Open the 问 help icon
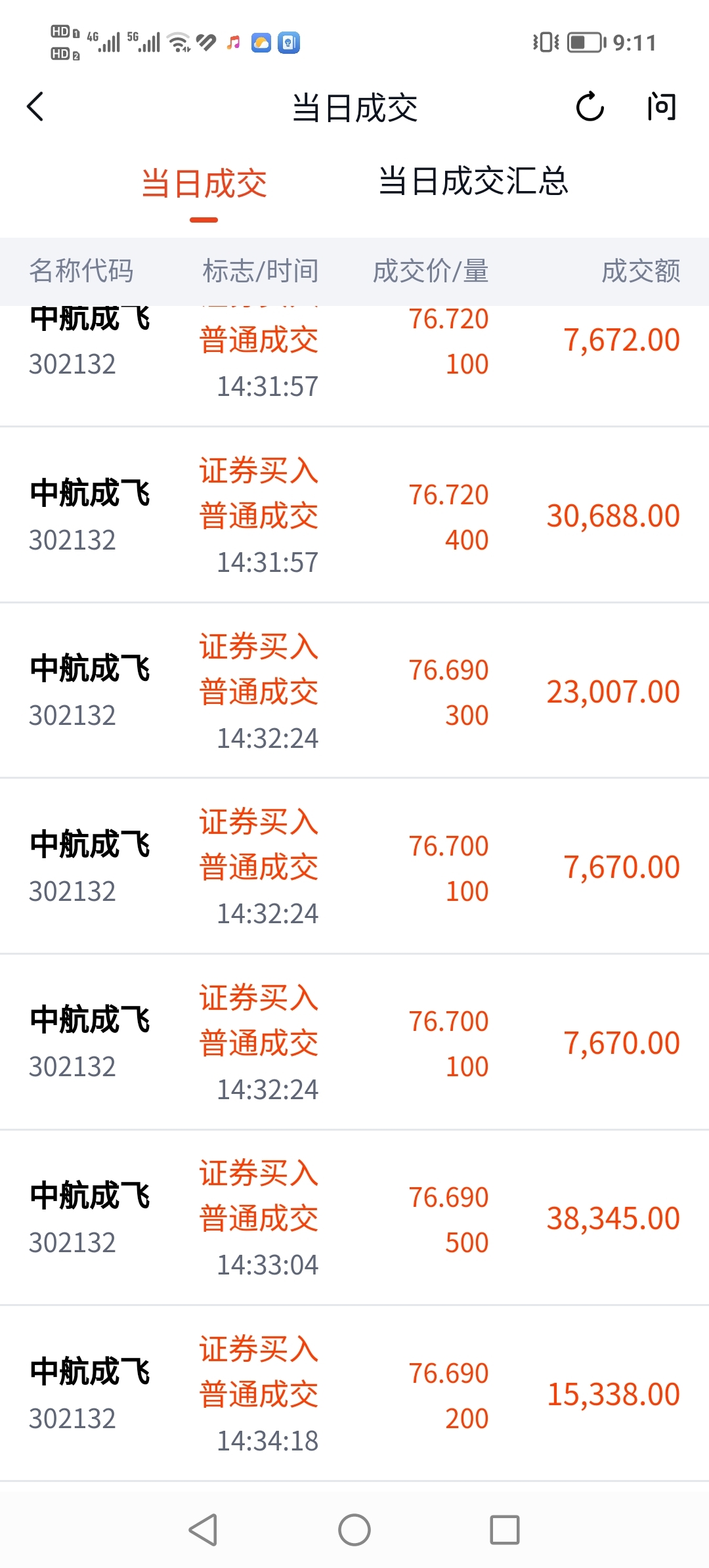The width and height of the screenshot is (709, 1568). pyautogui.click(x=660, y=107)
